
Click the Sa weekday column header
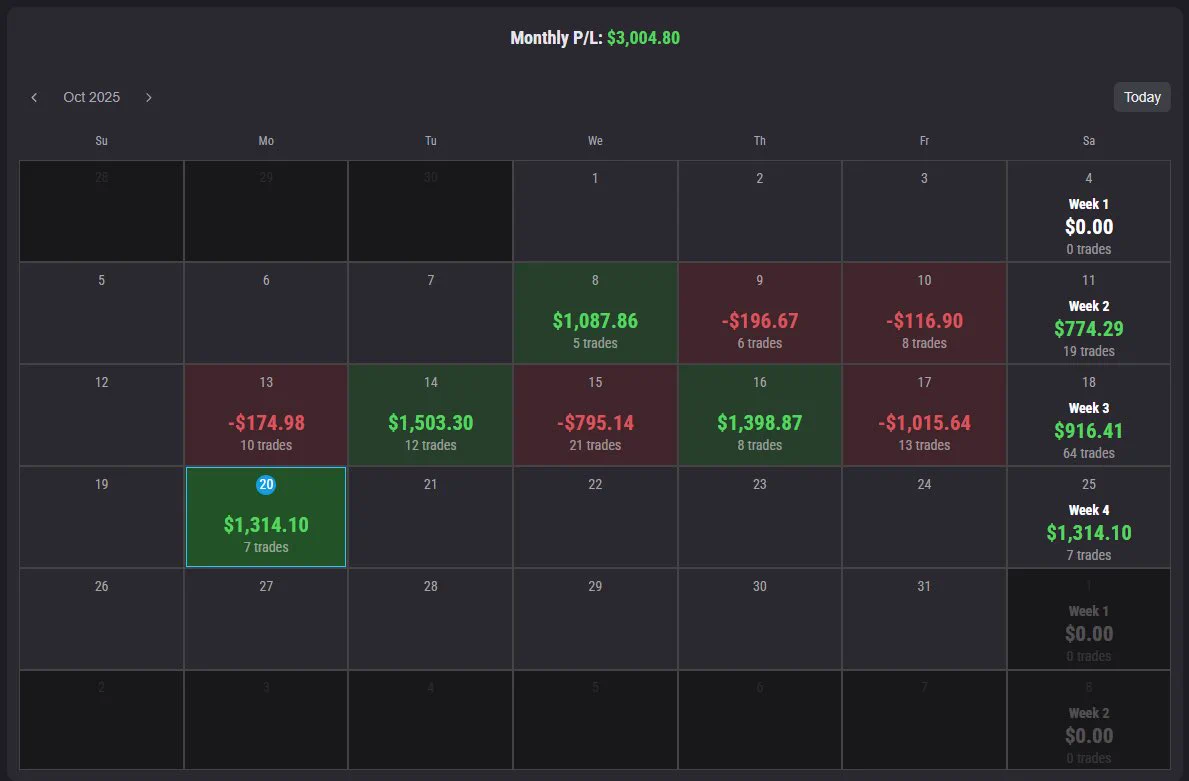[x=1089, y=141]
